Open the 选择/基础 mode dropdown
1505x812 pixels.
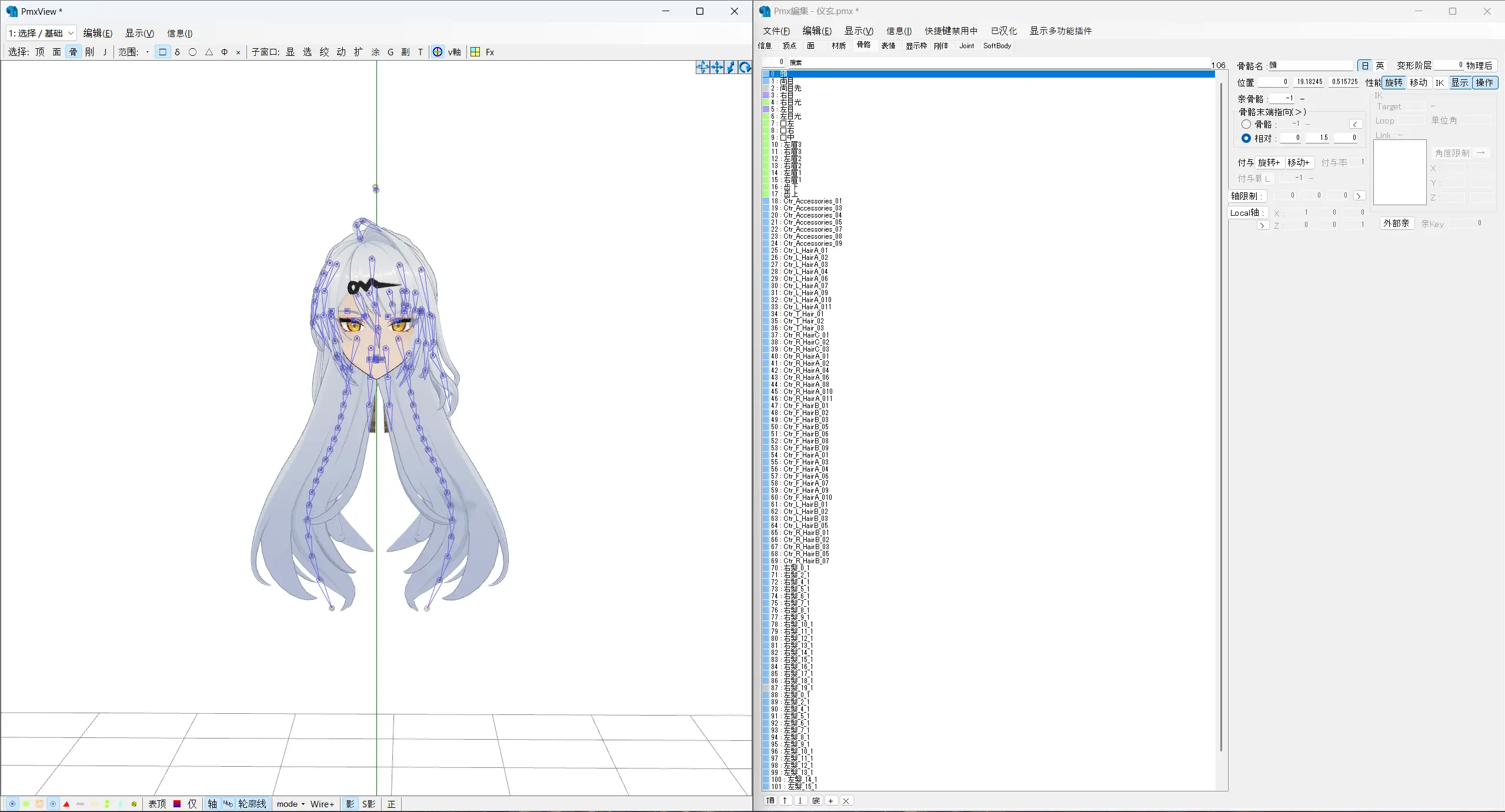tap(41, 33)
